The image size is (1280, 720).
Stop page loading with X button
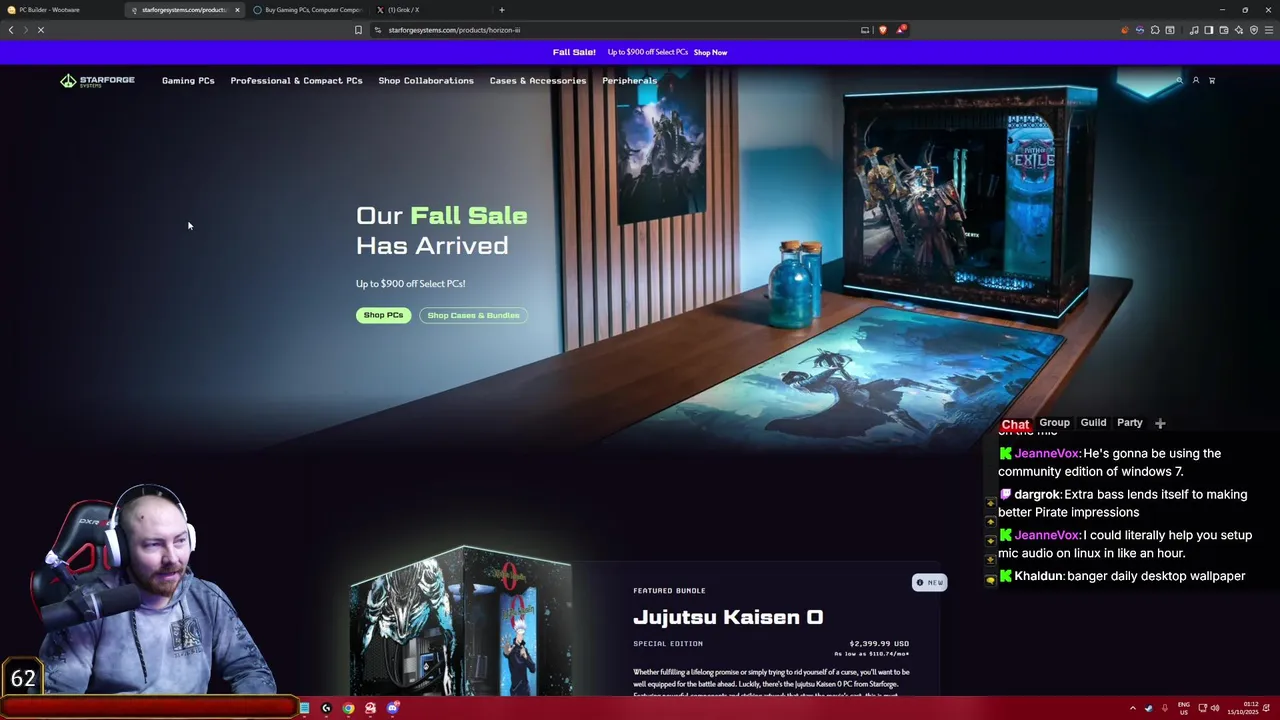pyautogui.click(x=41, y=30)
